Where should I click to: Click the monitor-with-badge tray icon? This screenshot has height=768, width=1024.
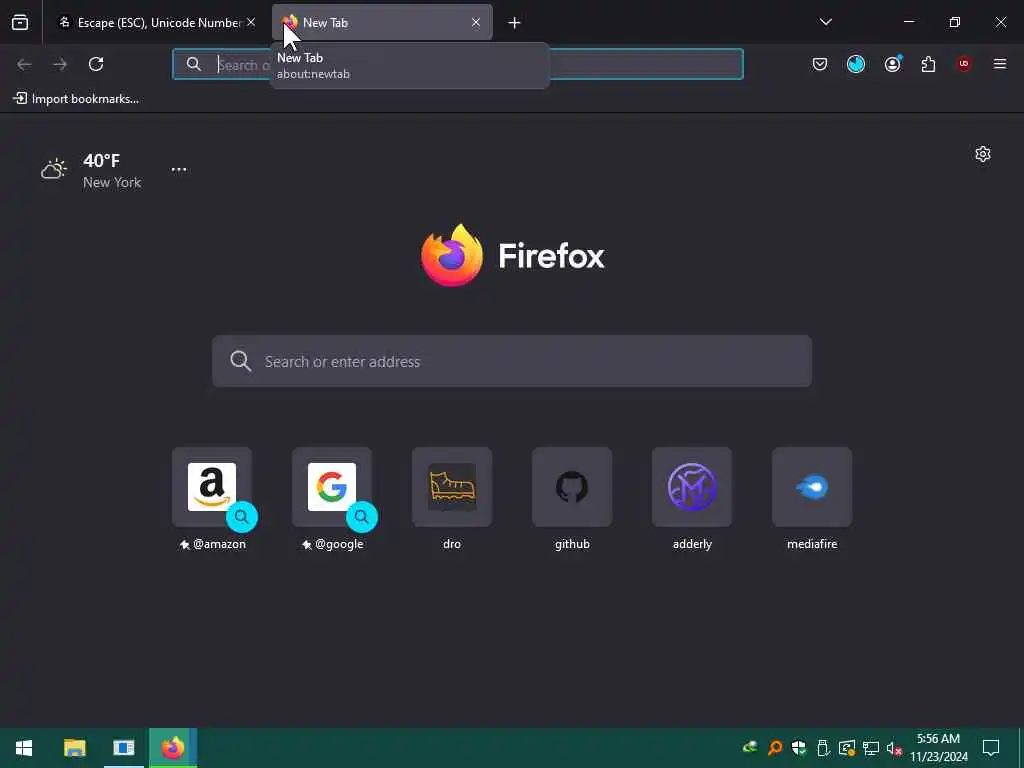point(846,748)
